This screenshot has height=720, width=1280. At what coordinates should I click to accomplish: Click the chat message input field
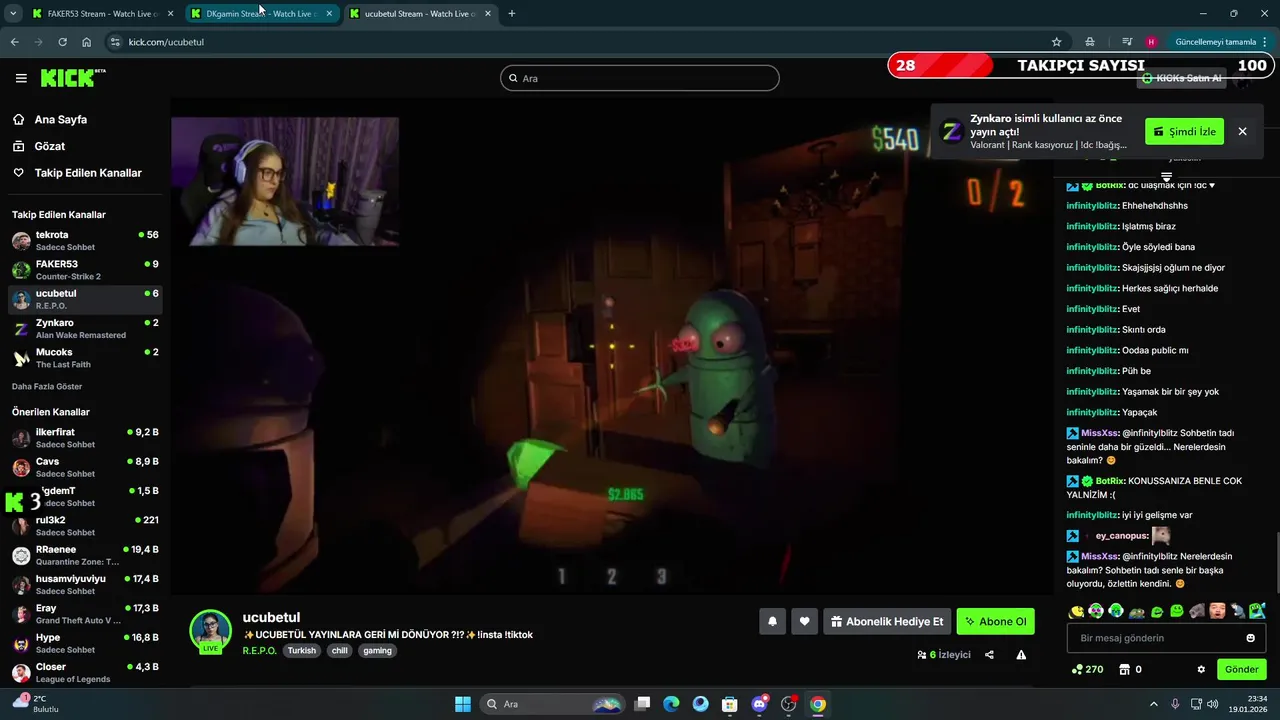click(1166, 638)
